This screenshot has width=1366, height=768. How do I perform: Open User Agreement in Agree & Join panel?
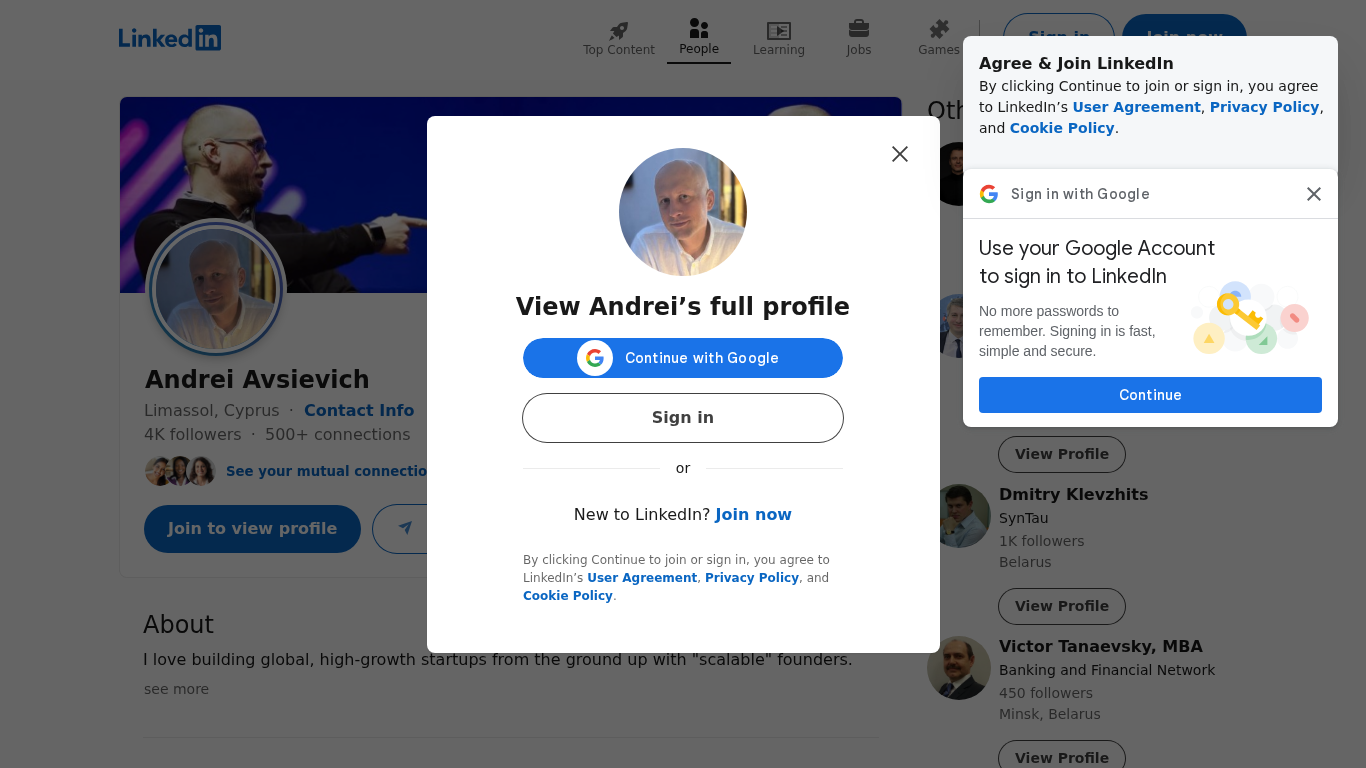1136,107
